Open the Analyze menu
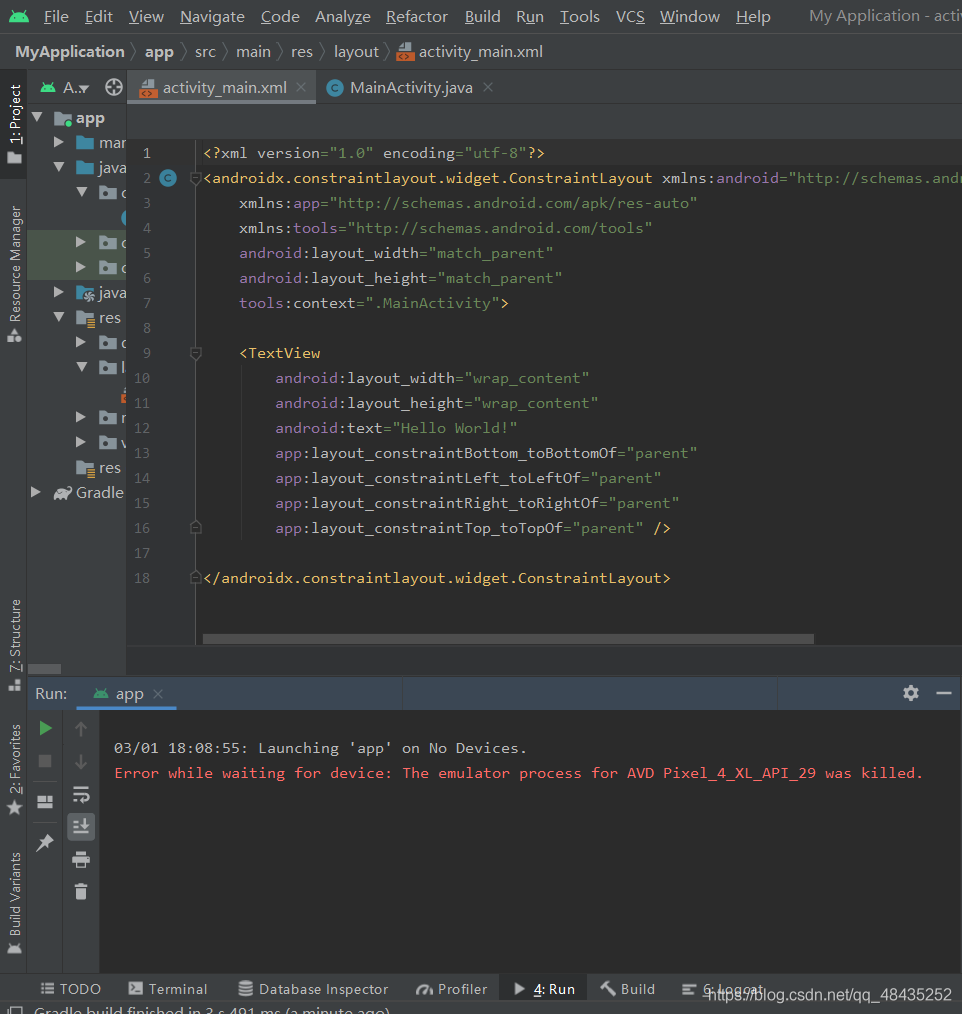962x1014 pixels. tap(343, 16)
